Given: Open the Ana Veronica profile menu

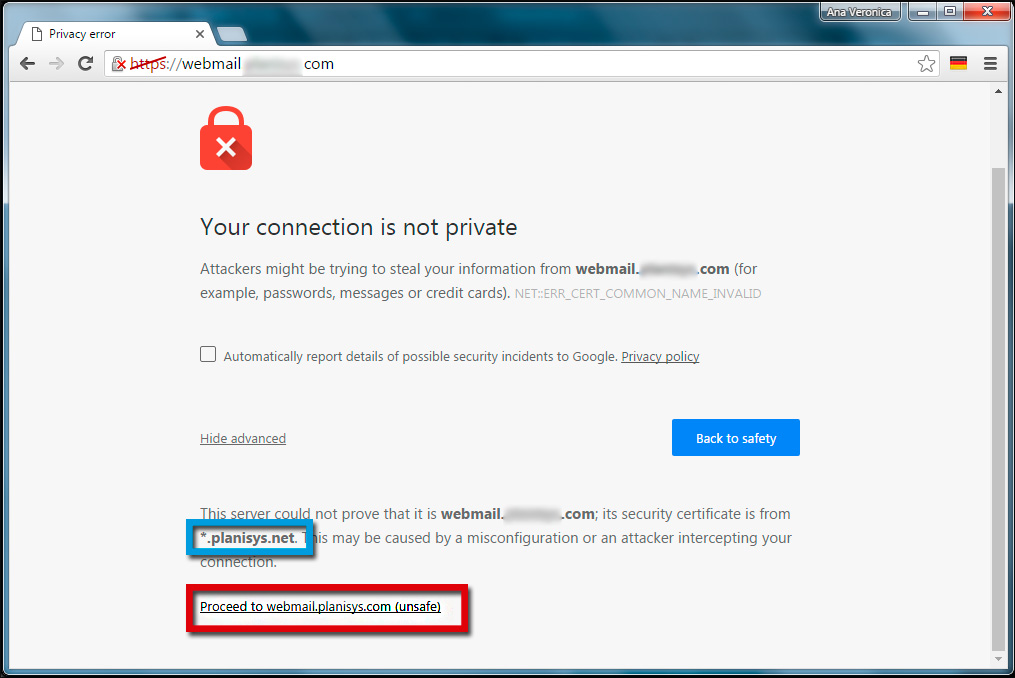Looking at the screenshot, I should [x=859, y=12].
